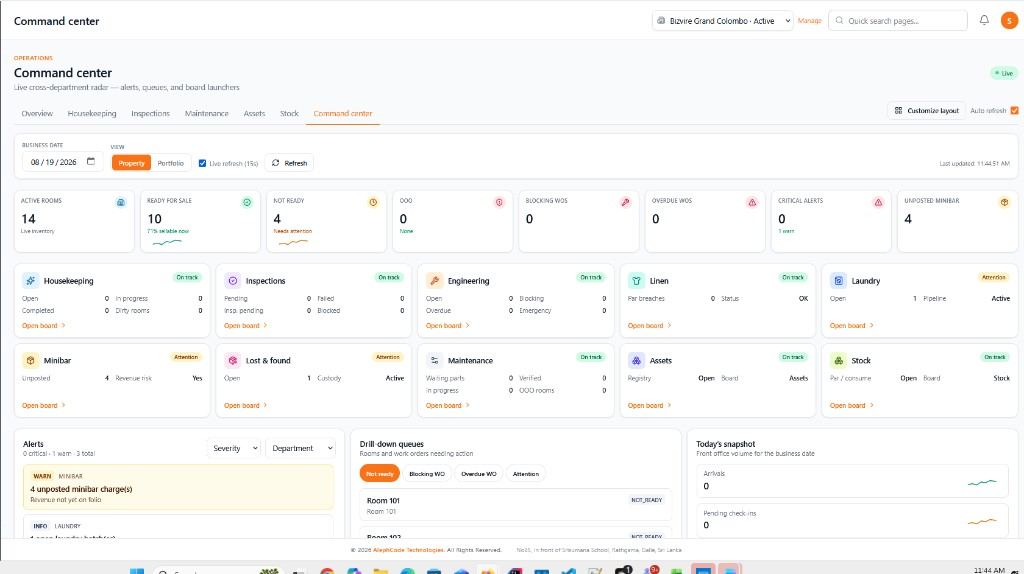
Task: Open the notifications bell
Action: point(984,20)
